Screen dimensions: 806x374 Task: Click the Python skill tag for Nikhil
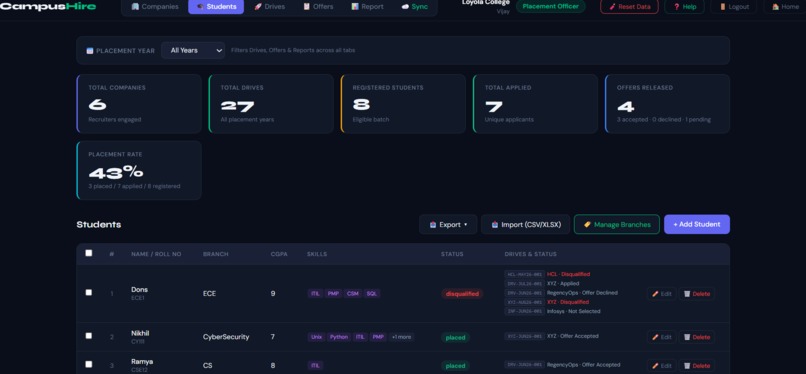click(x=339, y=337)
